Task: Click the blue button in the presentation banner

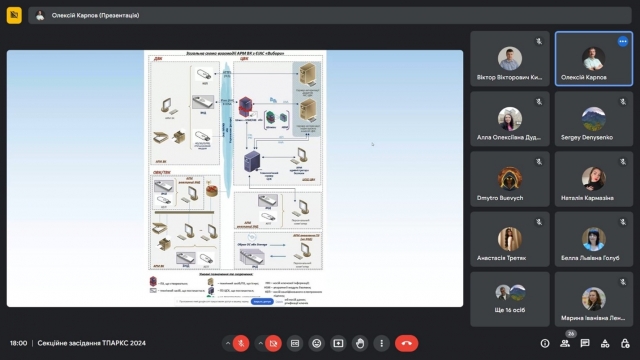Action: [x=262, y=301]
